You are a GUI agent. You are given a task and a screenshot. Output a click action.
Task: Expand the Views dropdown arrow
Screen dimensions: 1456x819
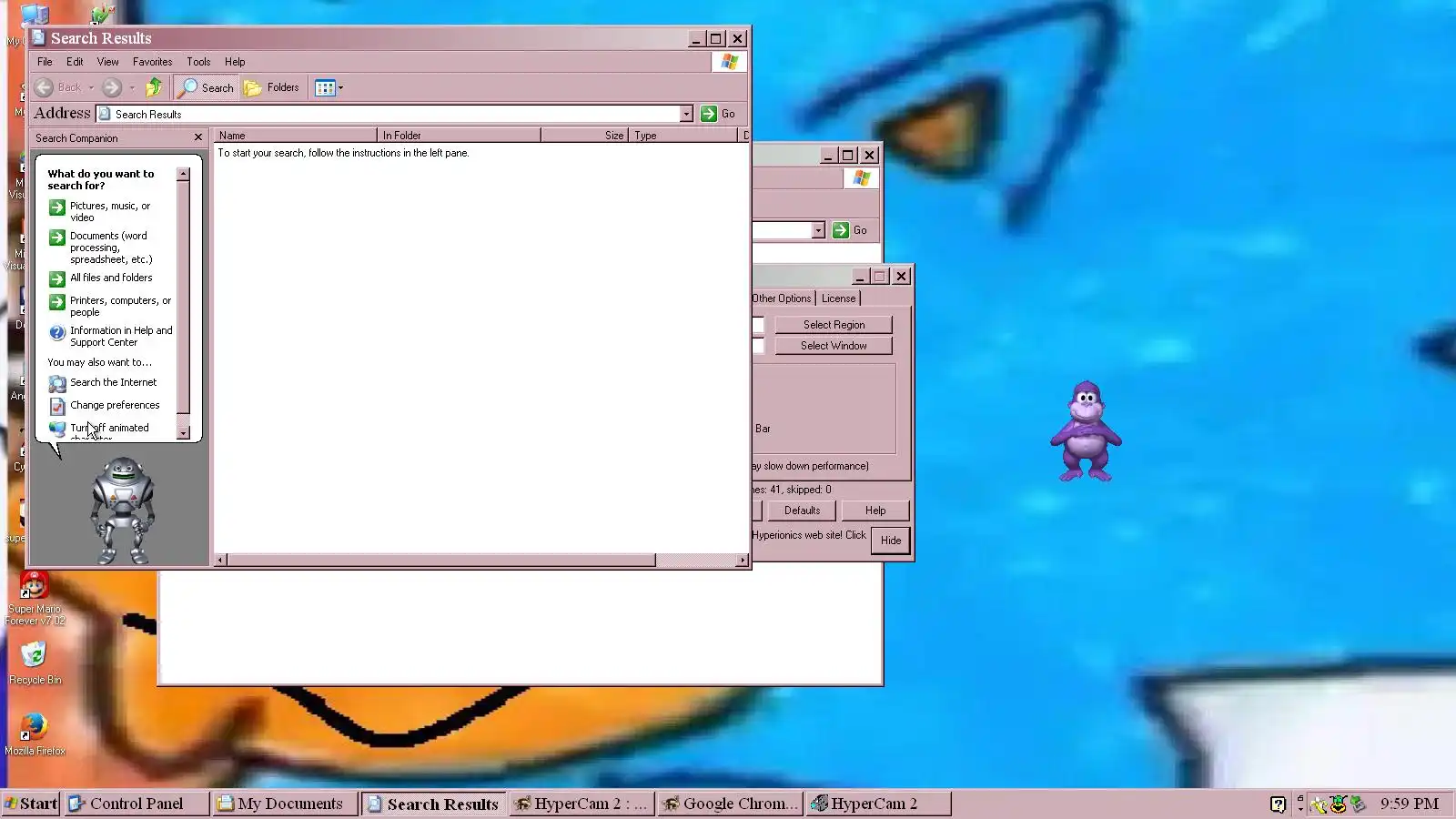pos(340,88)
